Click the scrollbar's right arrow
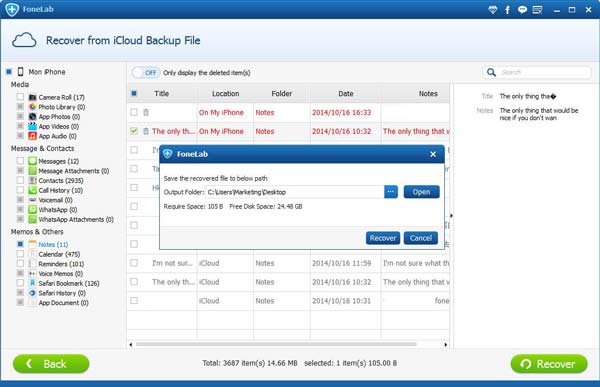 click(x=445, y=345)
